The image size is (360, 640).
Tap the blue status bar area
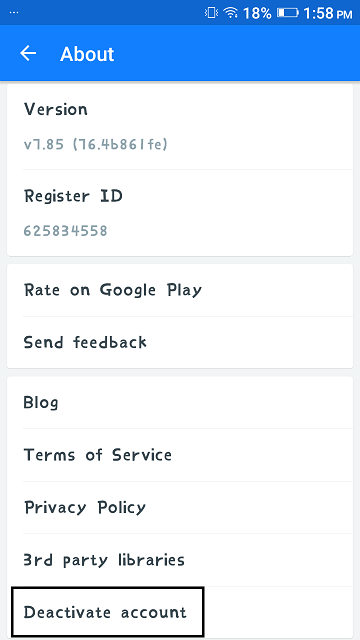[180, 13]
